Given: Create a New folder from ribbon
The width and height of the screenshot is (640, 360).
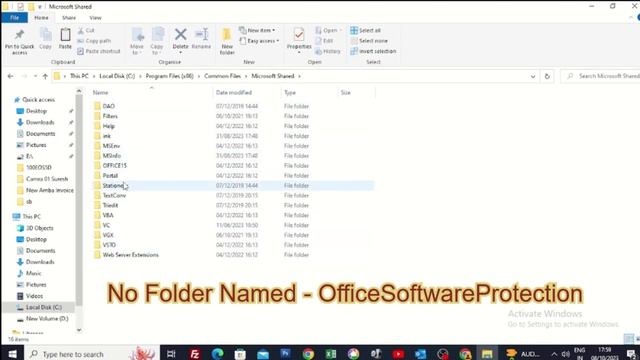Looking at the screenshot, I should tap(227, 42).
